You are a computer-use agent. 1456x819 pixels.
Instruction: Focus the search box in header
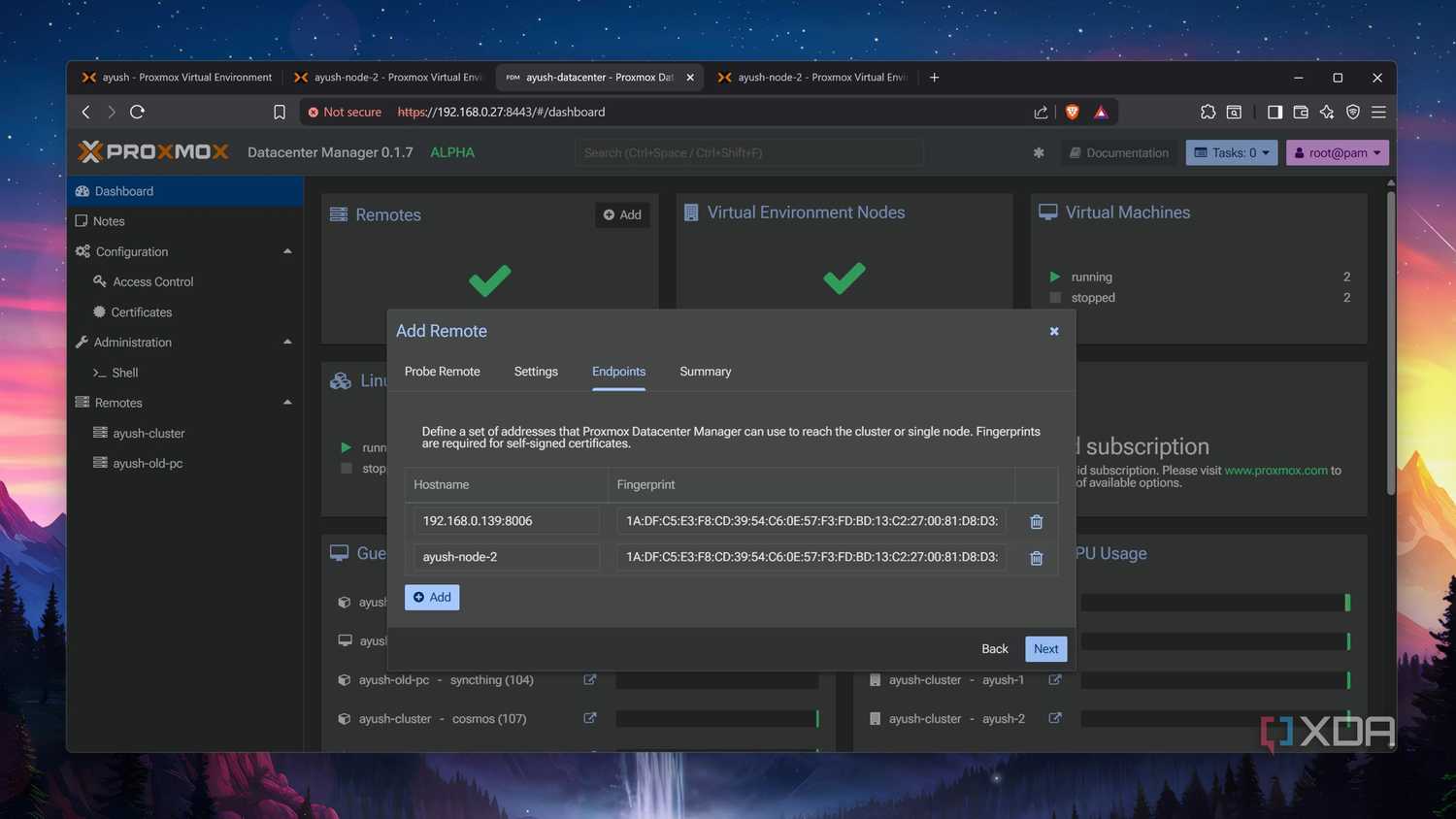click(748, 152)
